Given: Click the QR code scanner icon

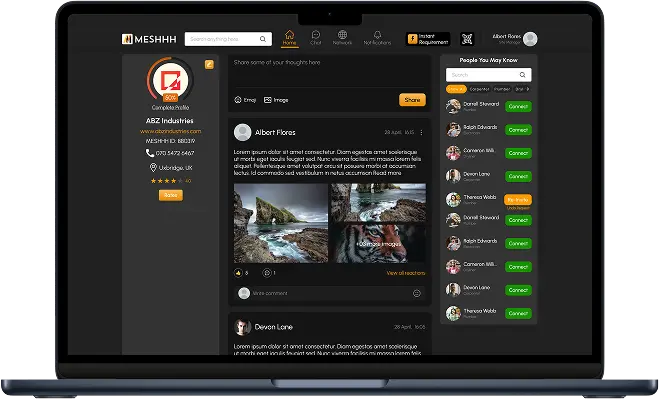Looking at the screenshot, I should tap(467, 39).
